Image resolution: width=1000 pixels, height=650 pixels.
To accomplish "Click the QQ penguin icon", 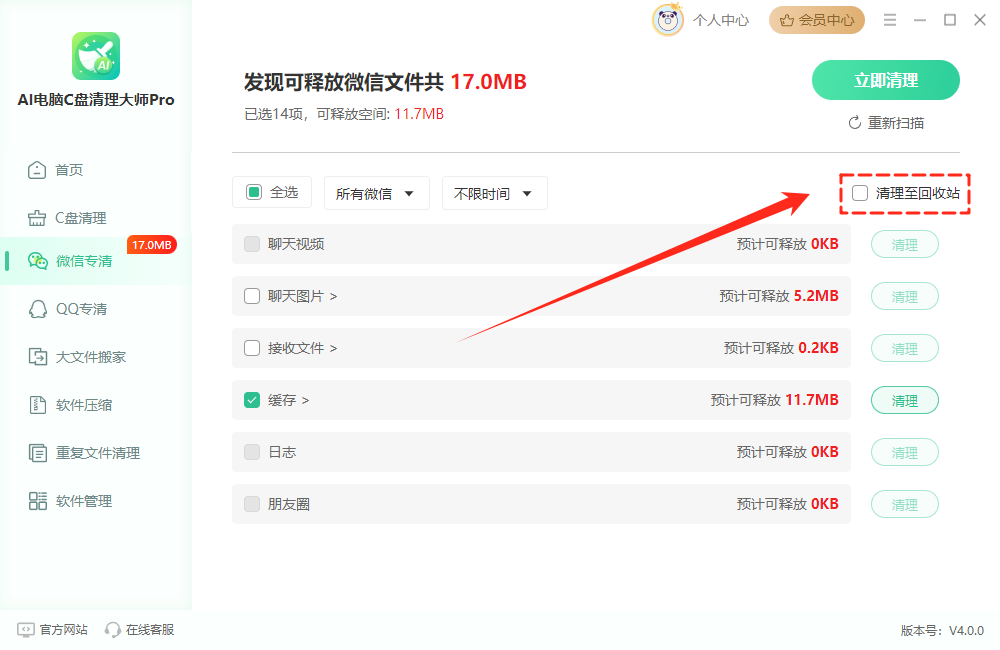I will tap(38, 309).
